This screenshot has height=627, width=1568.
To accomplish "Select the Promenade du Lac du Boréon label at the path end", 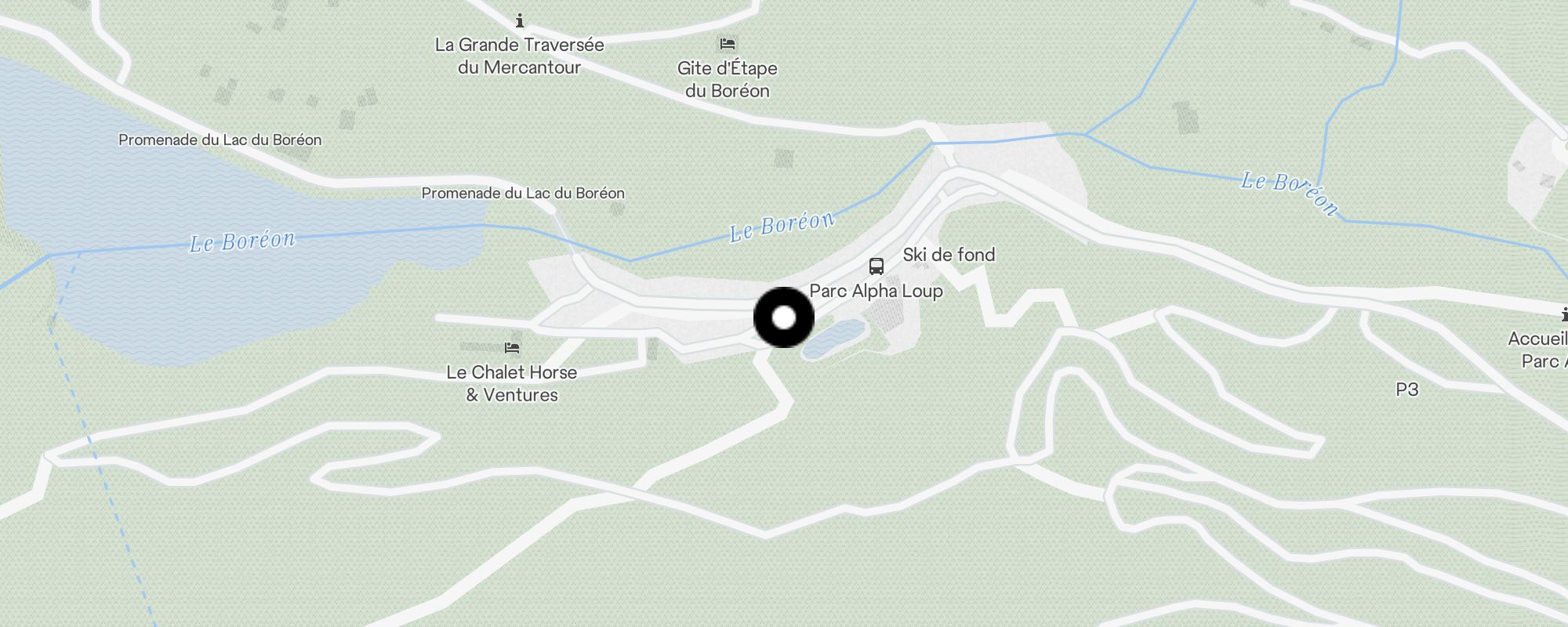I will (x=523, y=193).
